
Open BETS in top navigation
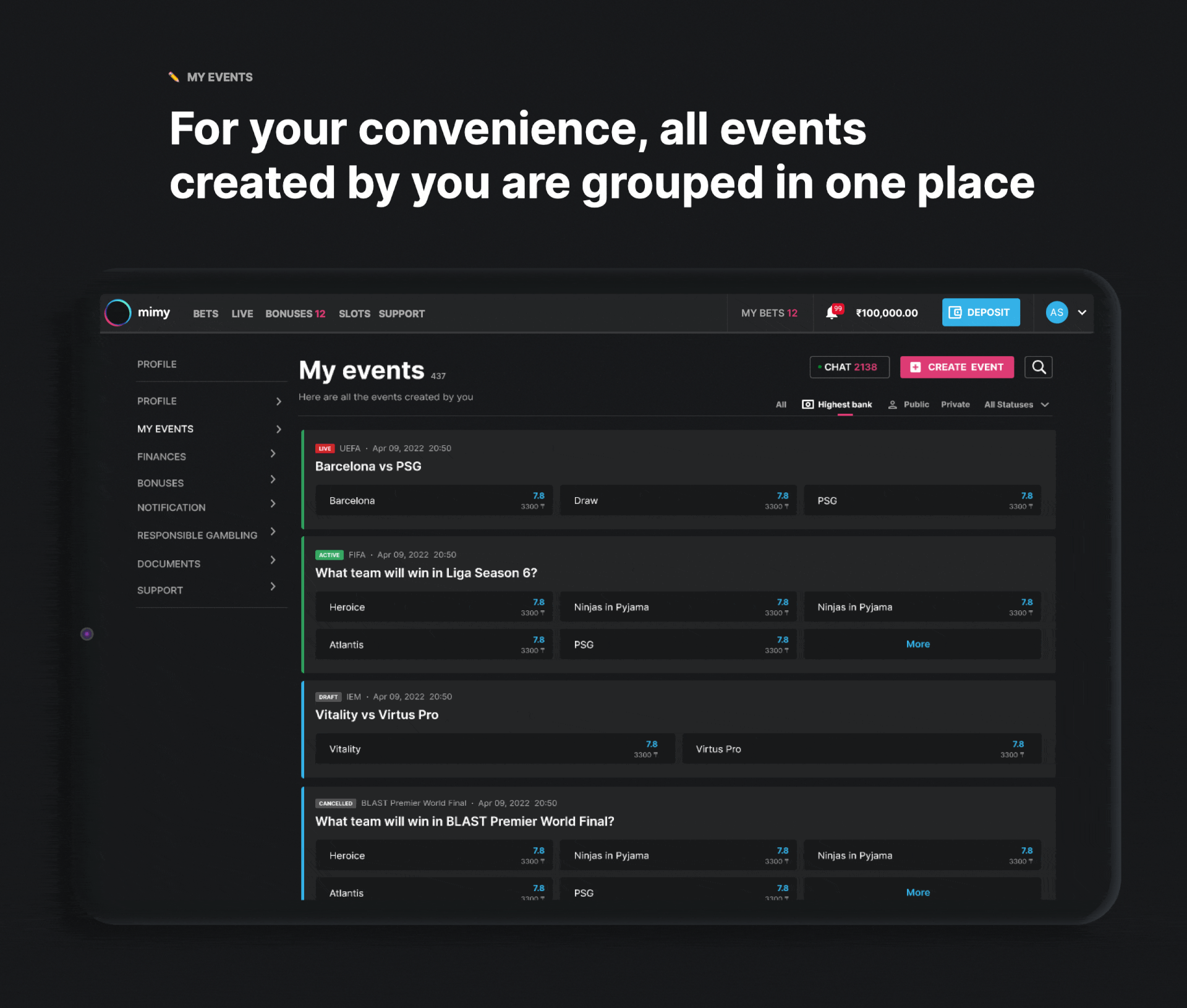[x=205, y=314]
